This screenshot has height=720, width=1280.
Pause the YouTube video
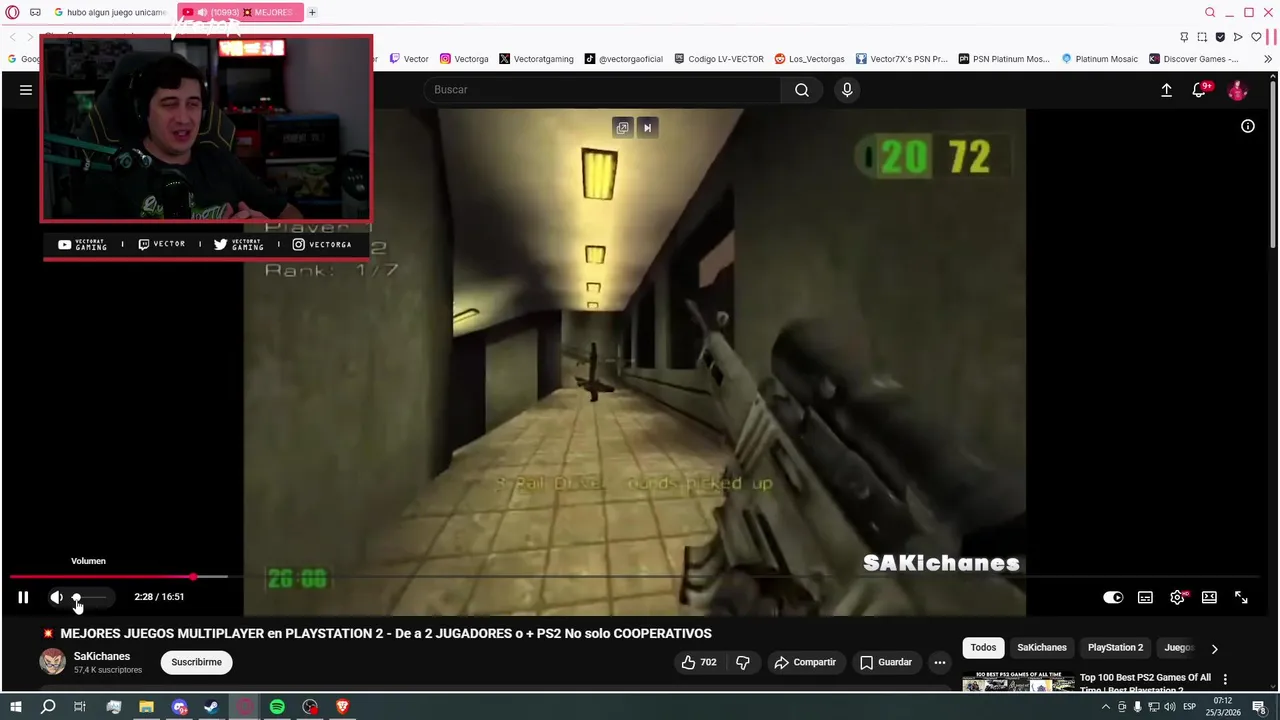point(23,597)
